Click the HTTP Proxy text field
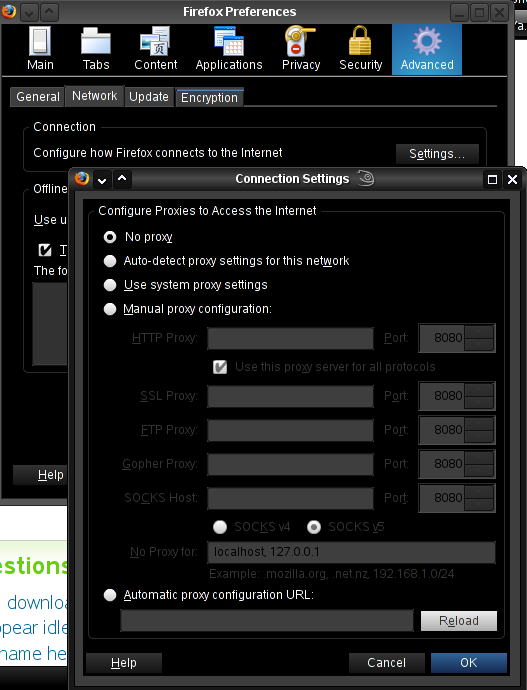Screen dimensions: 527x690 pyautogui.click(x=290, y=338)
